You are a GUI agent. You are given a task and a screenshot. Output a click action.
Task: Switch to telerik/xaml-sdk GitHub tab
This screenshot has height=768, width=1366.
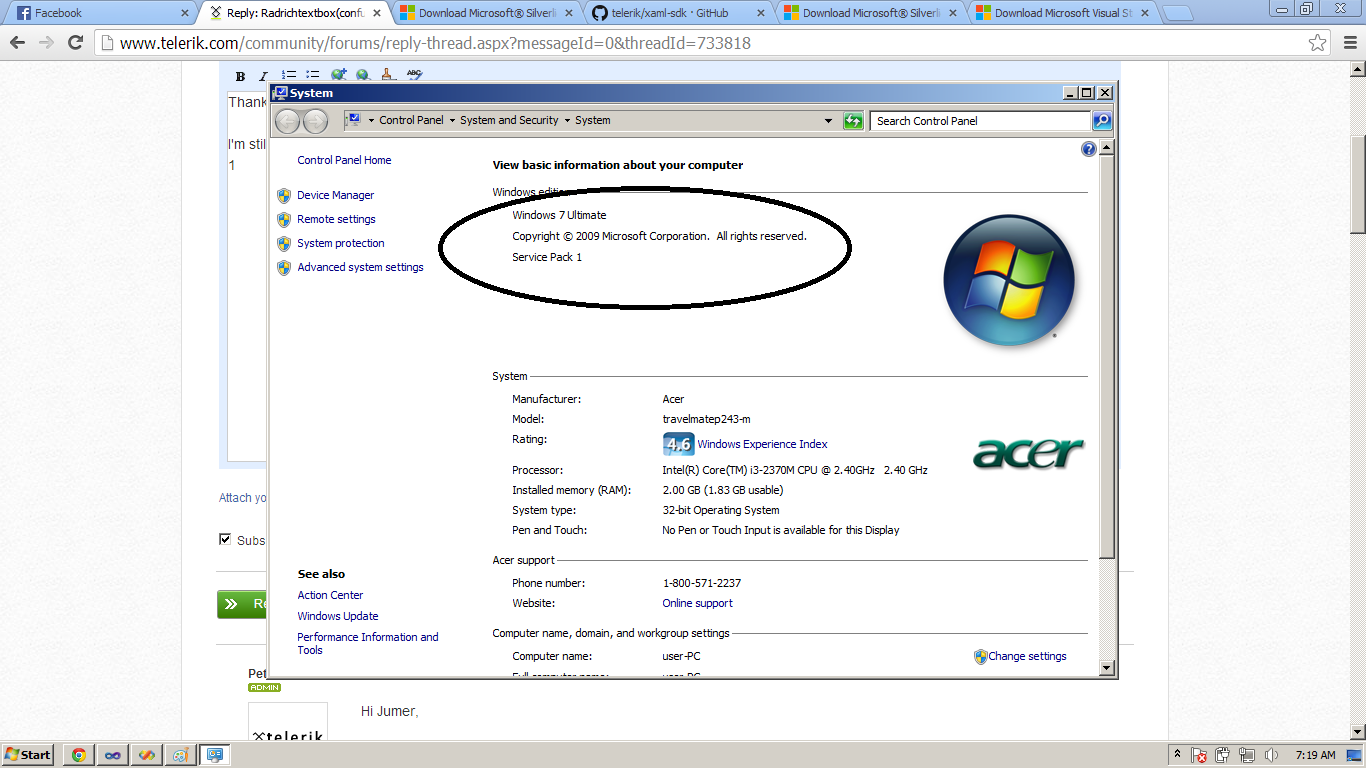679,13
